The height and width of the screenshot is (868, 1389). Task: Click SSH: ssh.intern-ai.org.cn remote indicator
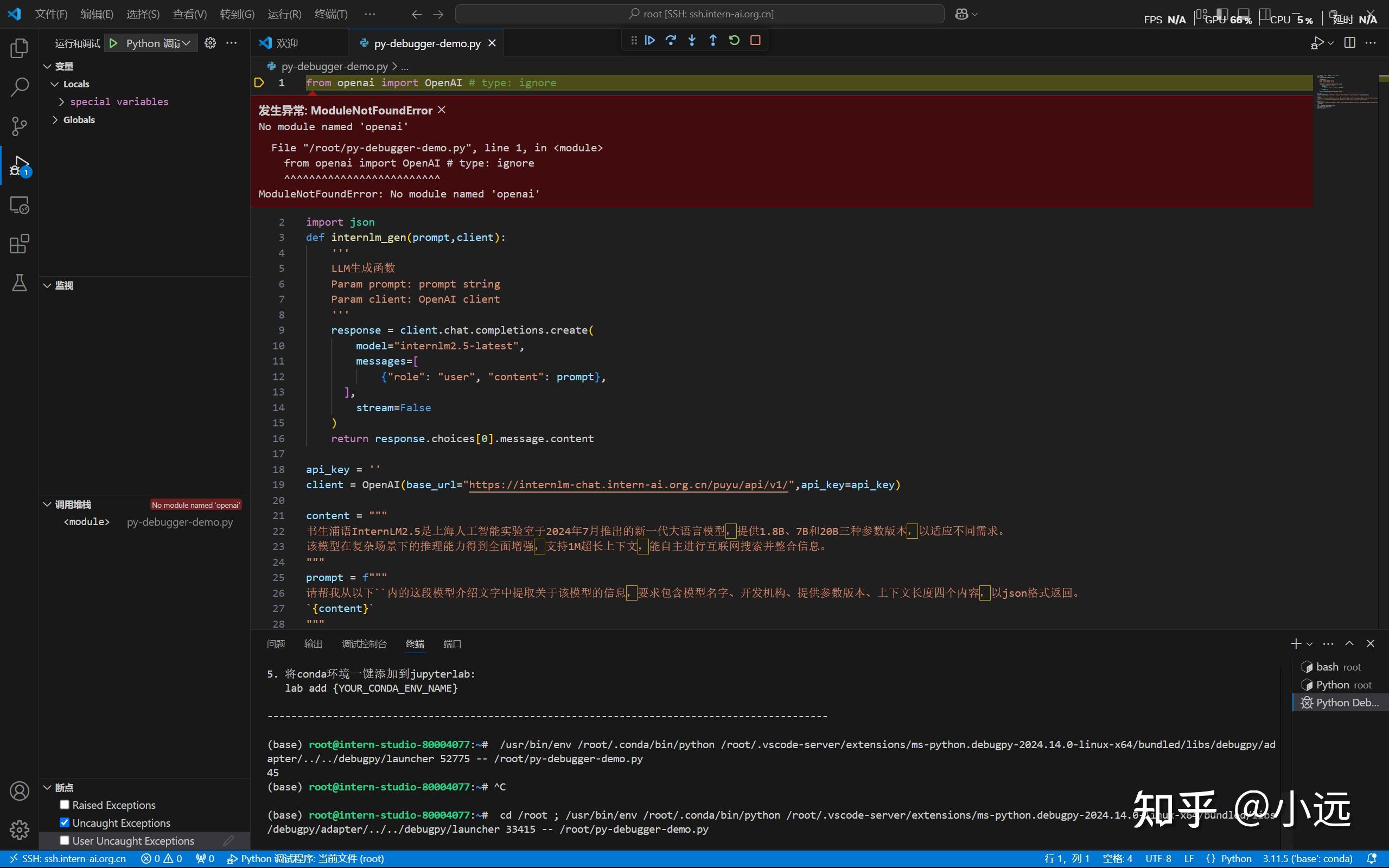point(68,859)
